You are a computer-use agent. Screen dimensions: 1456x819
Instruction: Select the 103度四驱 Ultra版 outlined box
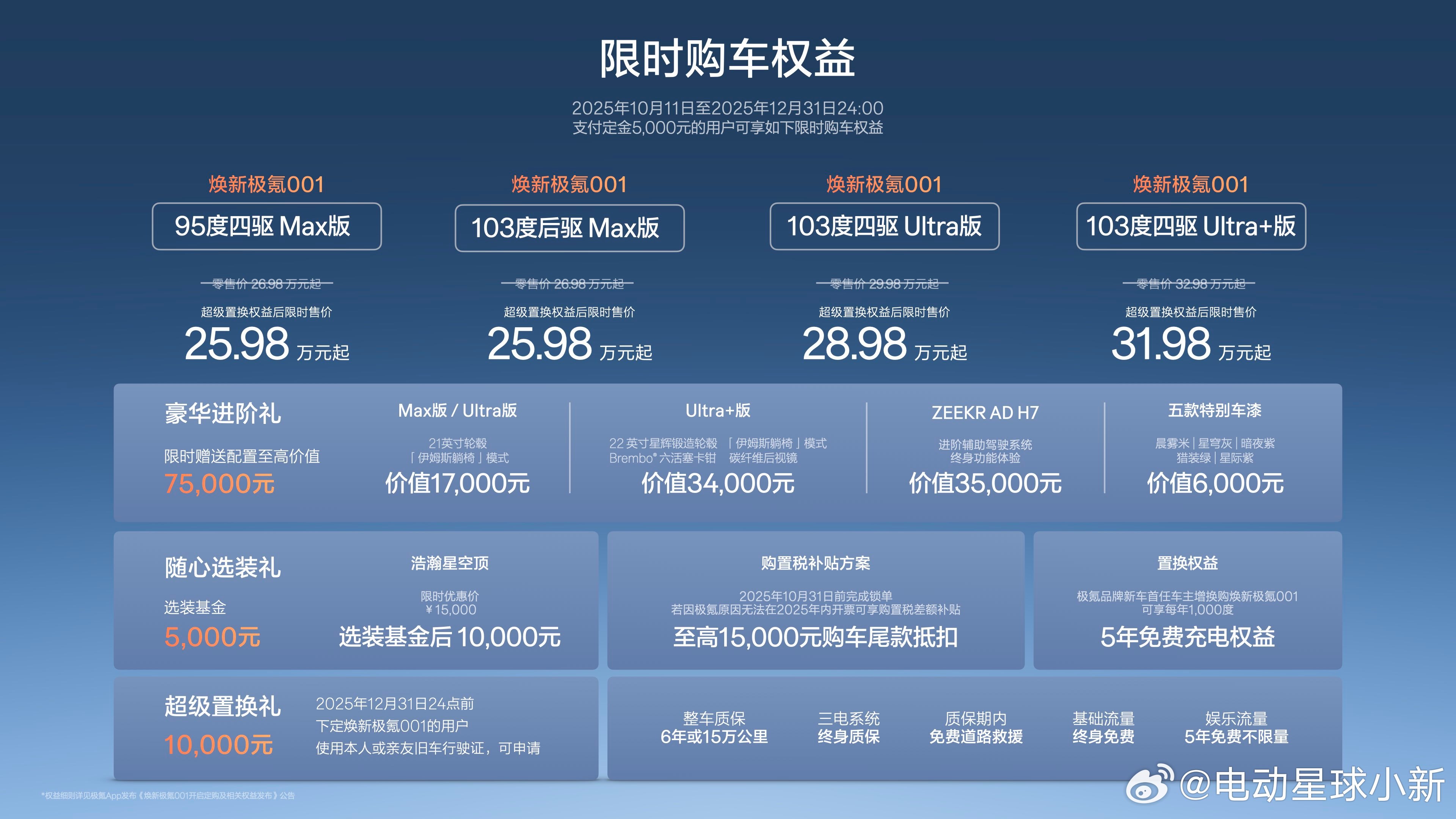pos(884,226)
